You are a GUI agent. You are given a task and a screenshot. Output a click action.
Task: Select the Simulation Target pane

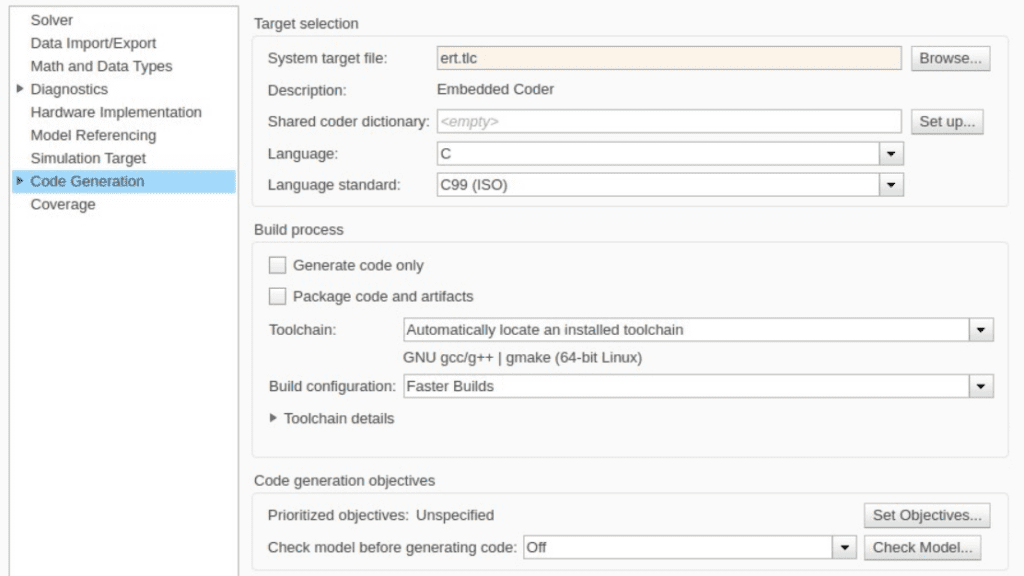[88, 158]
